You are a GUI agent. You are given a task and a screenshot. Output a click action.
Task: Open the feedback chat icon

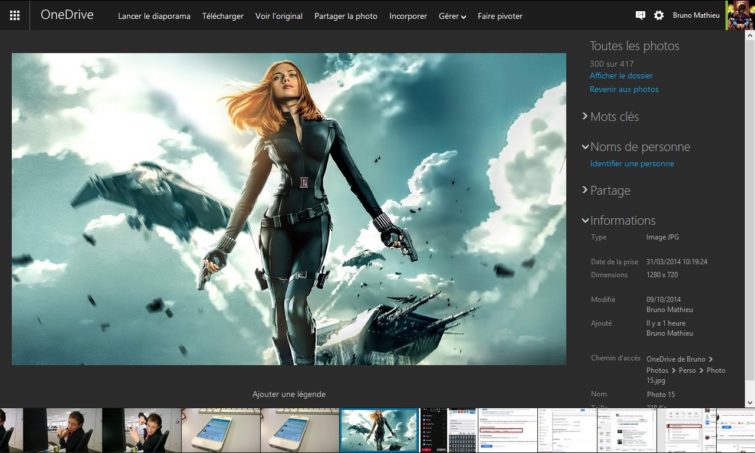point(640,15)
